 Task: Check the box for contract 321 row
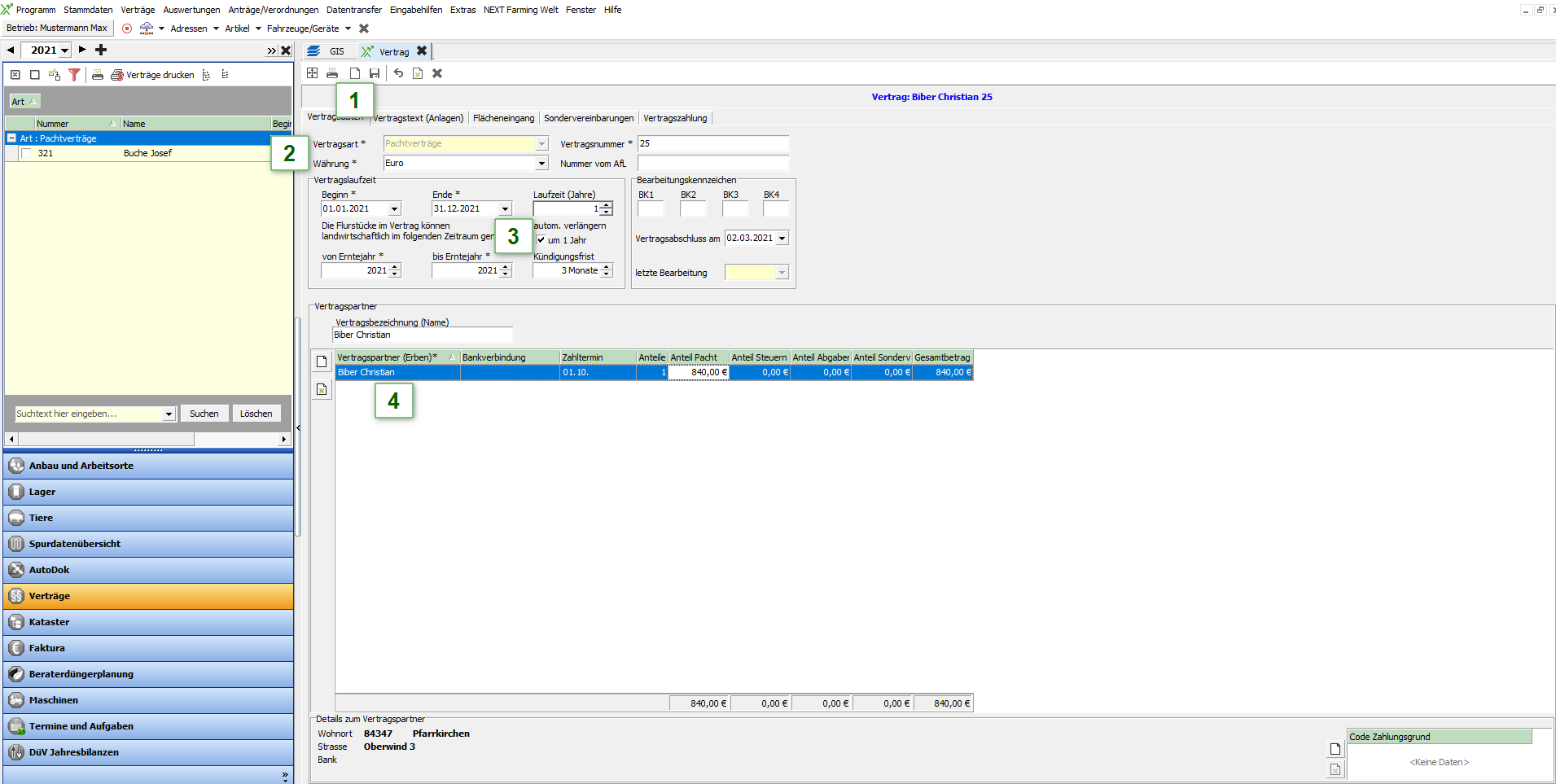[26, 153]
